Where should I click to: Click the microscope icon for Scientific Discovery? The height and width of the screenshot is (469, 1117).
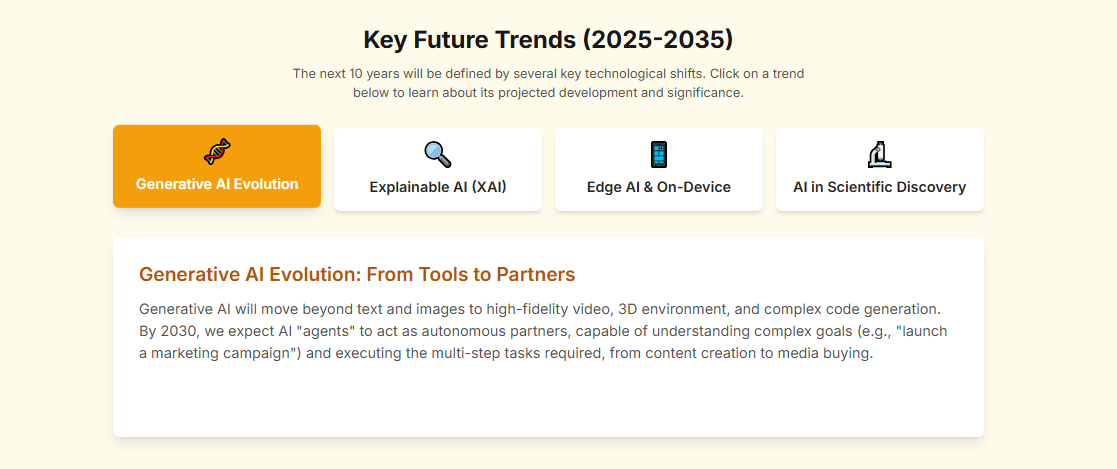[880, 155]
